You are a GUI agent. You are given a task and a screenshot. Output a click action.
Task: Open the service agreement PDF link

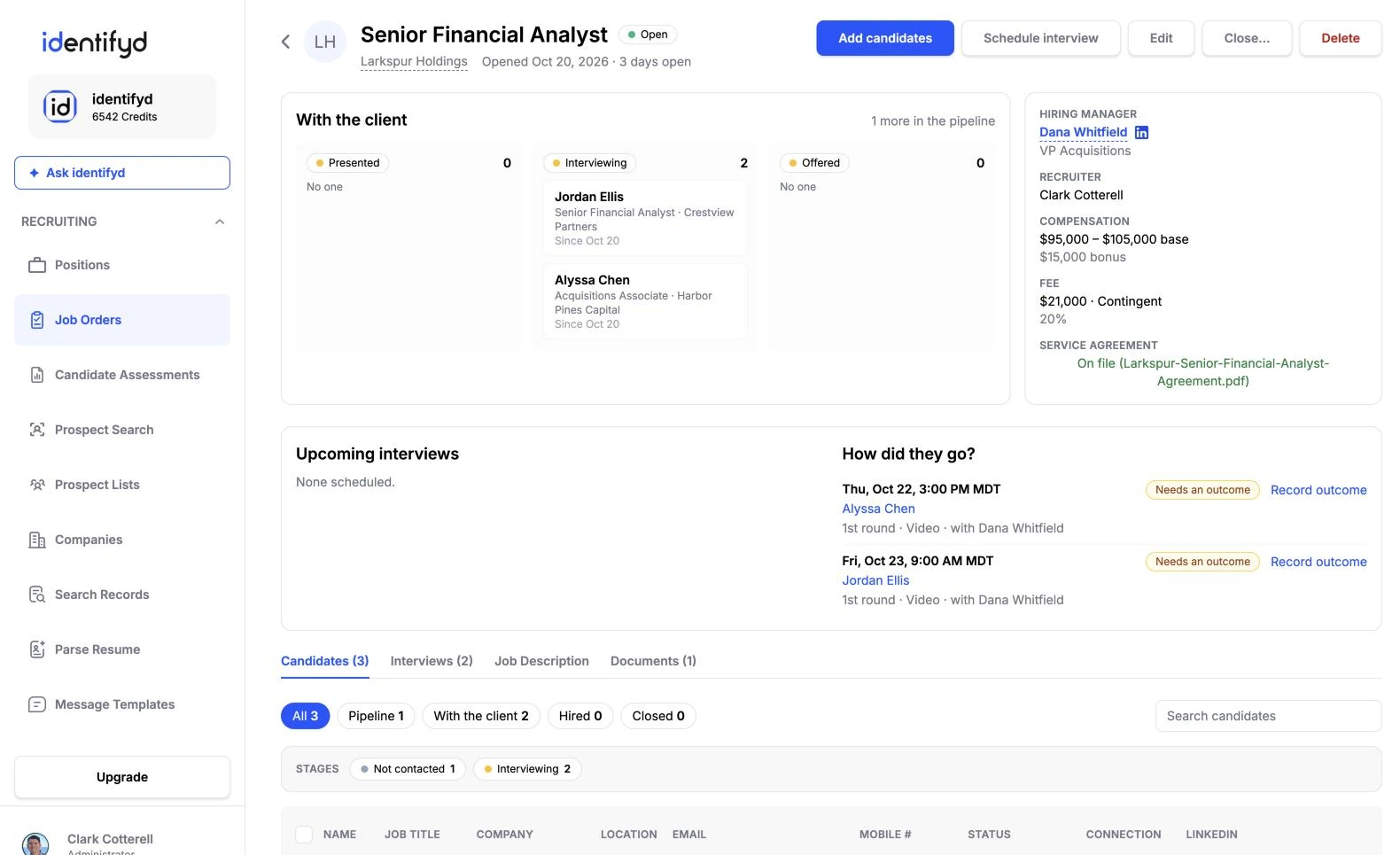(x=1203, y=372)
